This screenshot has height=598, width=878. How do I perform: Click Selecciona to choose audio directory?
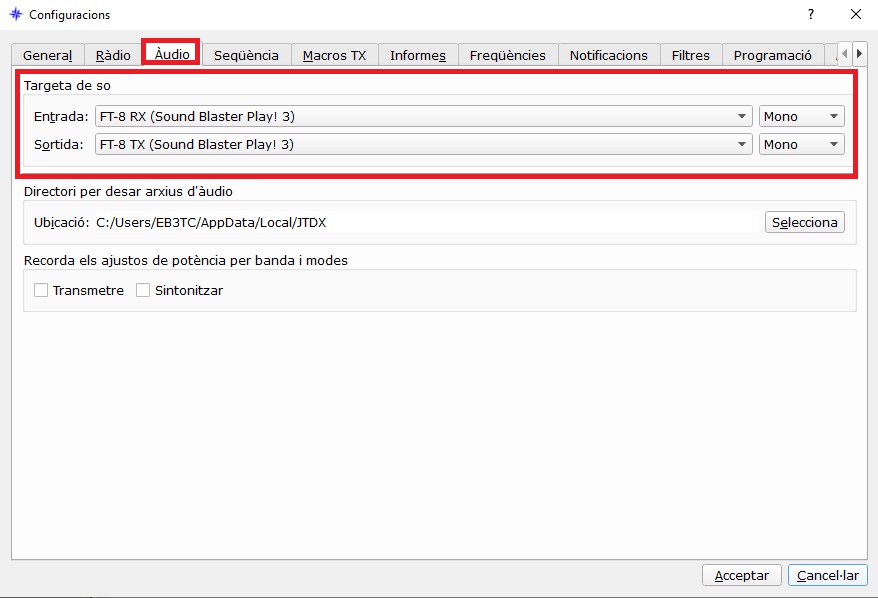(x=805, y=222)
